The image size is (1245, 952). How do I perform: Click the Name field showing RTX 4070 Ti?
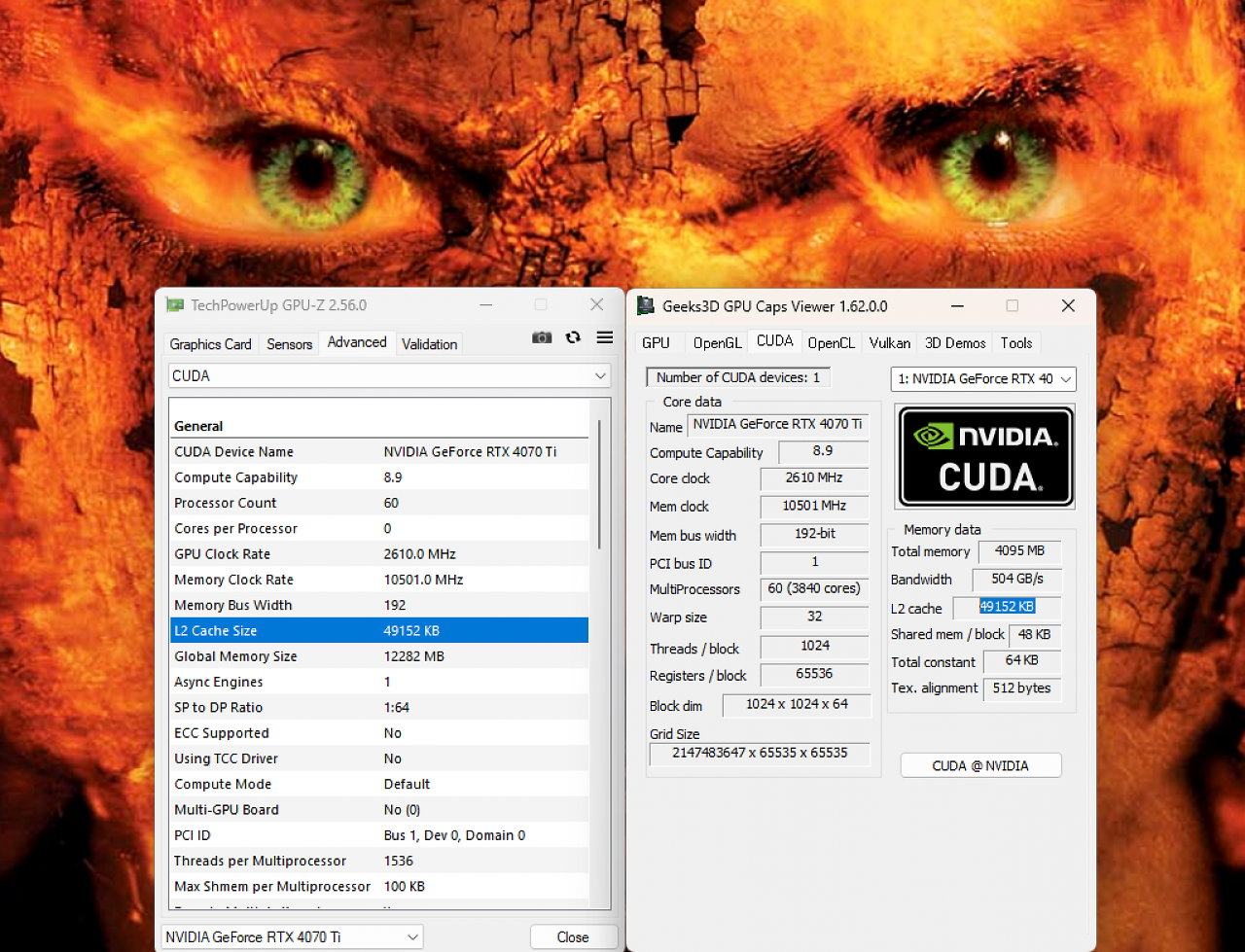click(x=778, y=425)
